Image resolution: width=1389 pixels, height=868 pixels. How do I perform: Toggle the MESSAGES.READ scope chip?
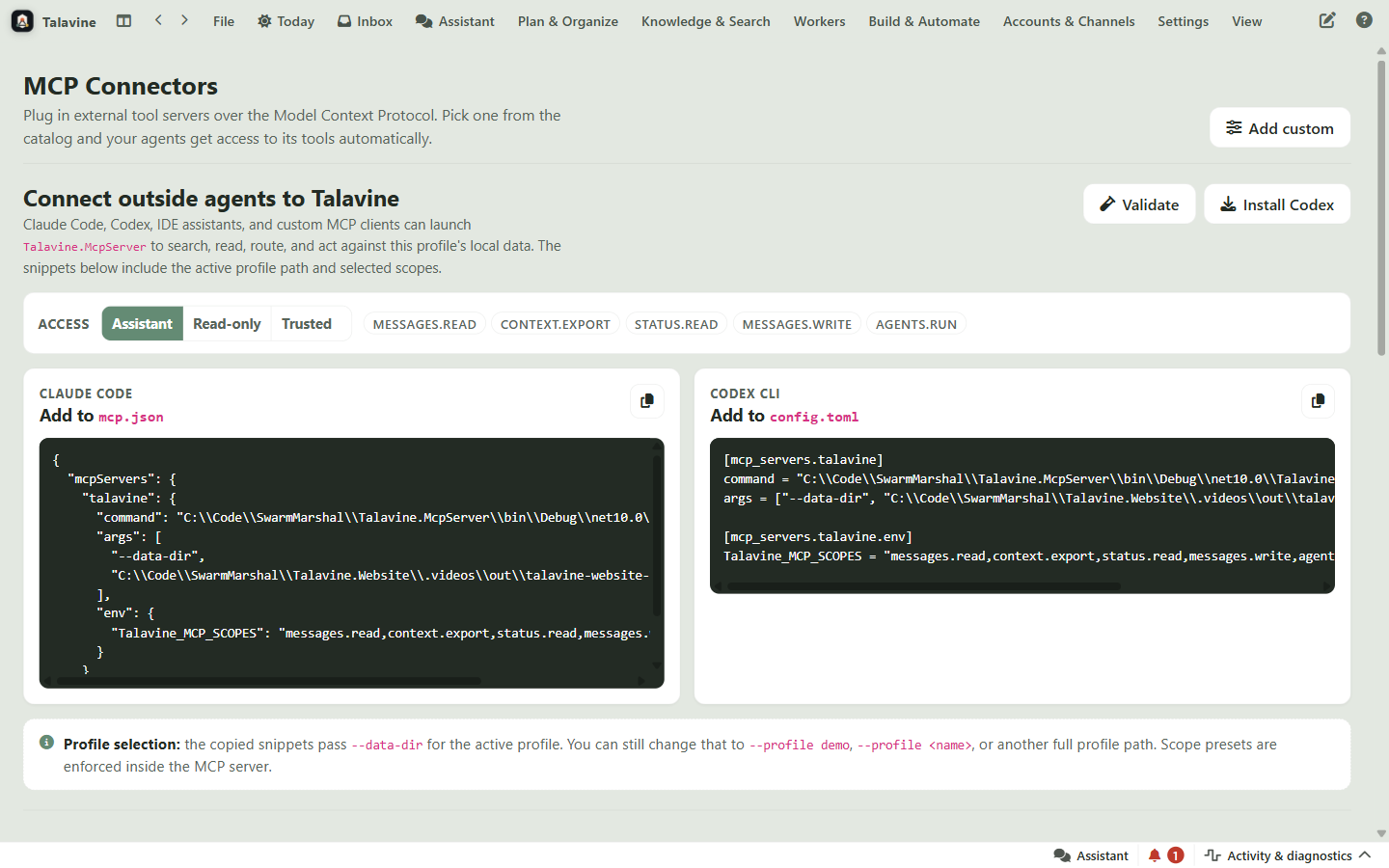pos(424,324)
